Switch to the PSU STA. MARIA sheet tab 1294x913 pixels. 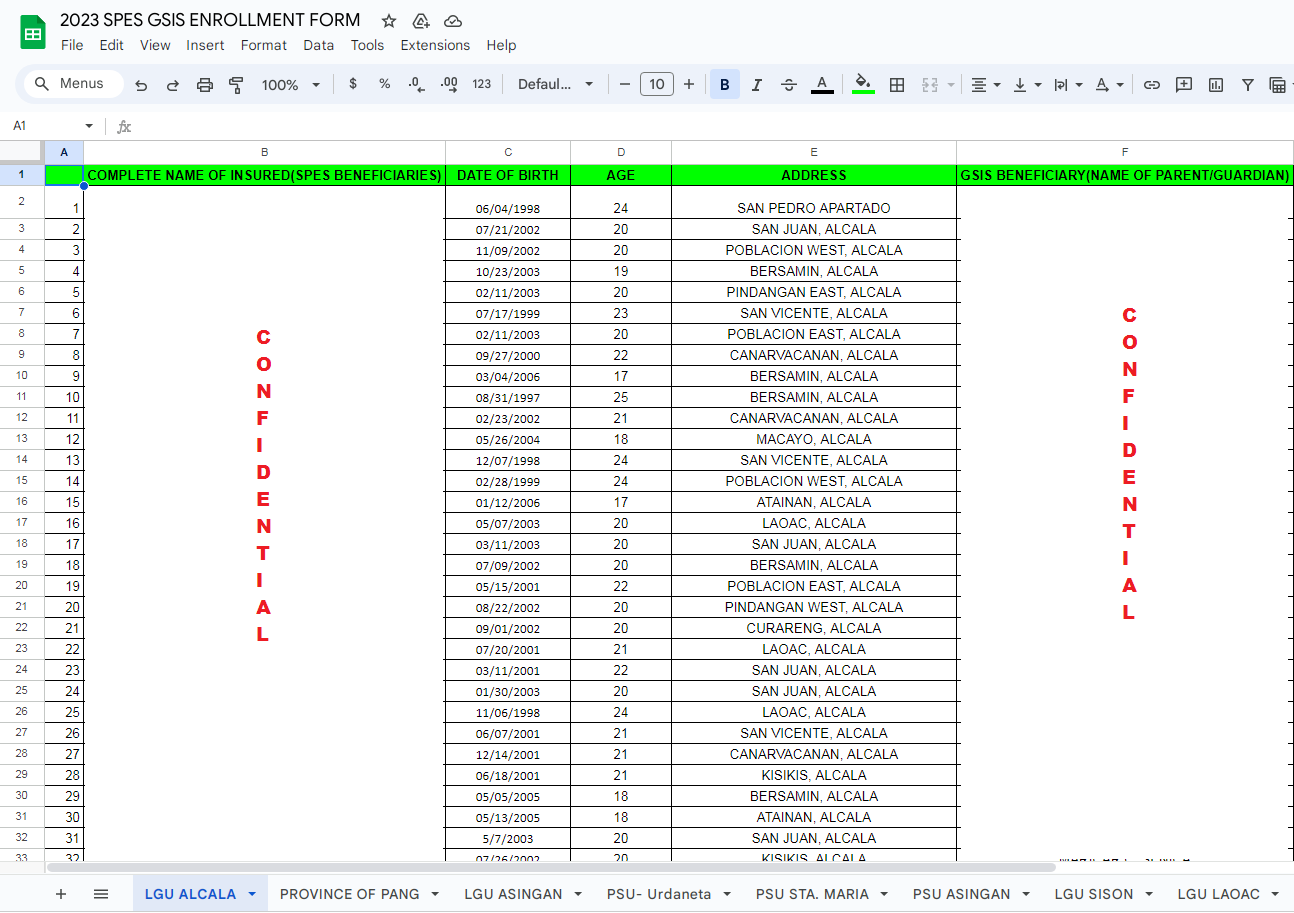point(812,894)
